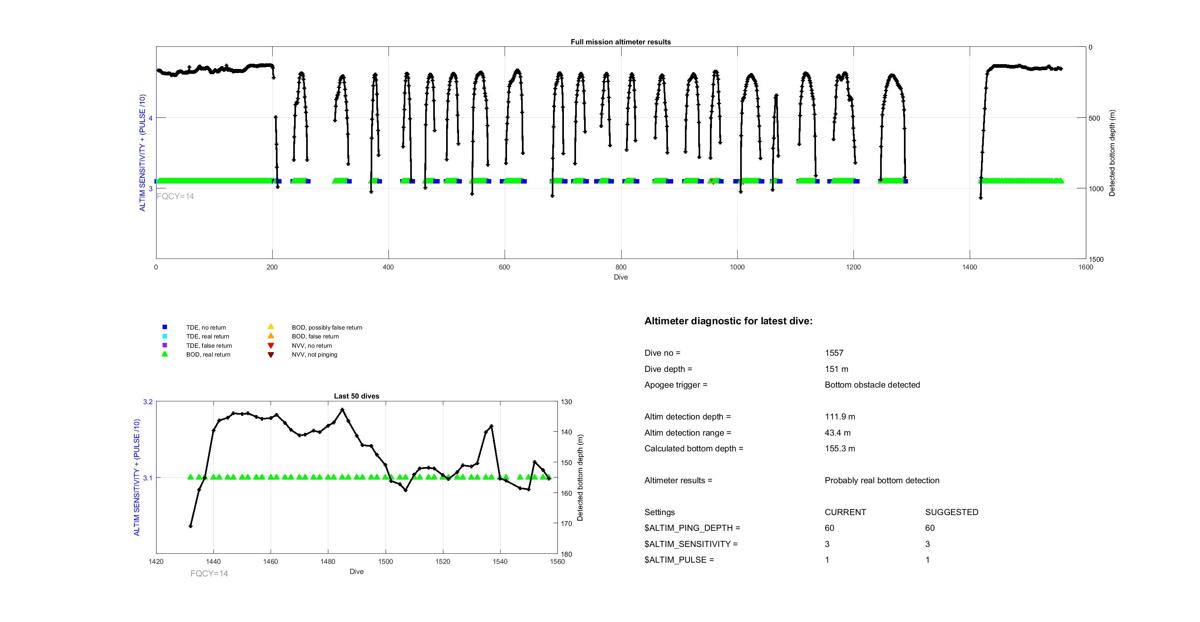Click the current $ALTIM_SENSITIVITY value 3
This screenshot has height=622, width=1200.
[x=828, y=544]
